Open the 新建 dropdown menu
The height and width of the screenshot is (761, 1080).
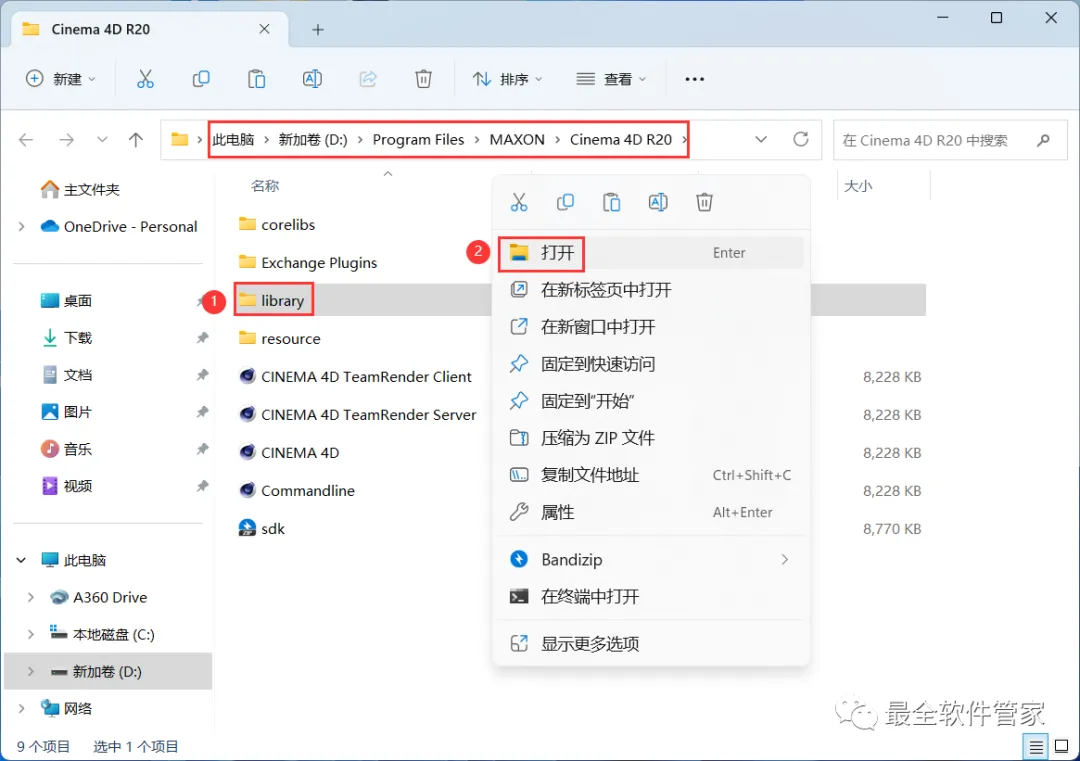point(61,79)
